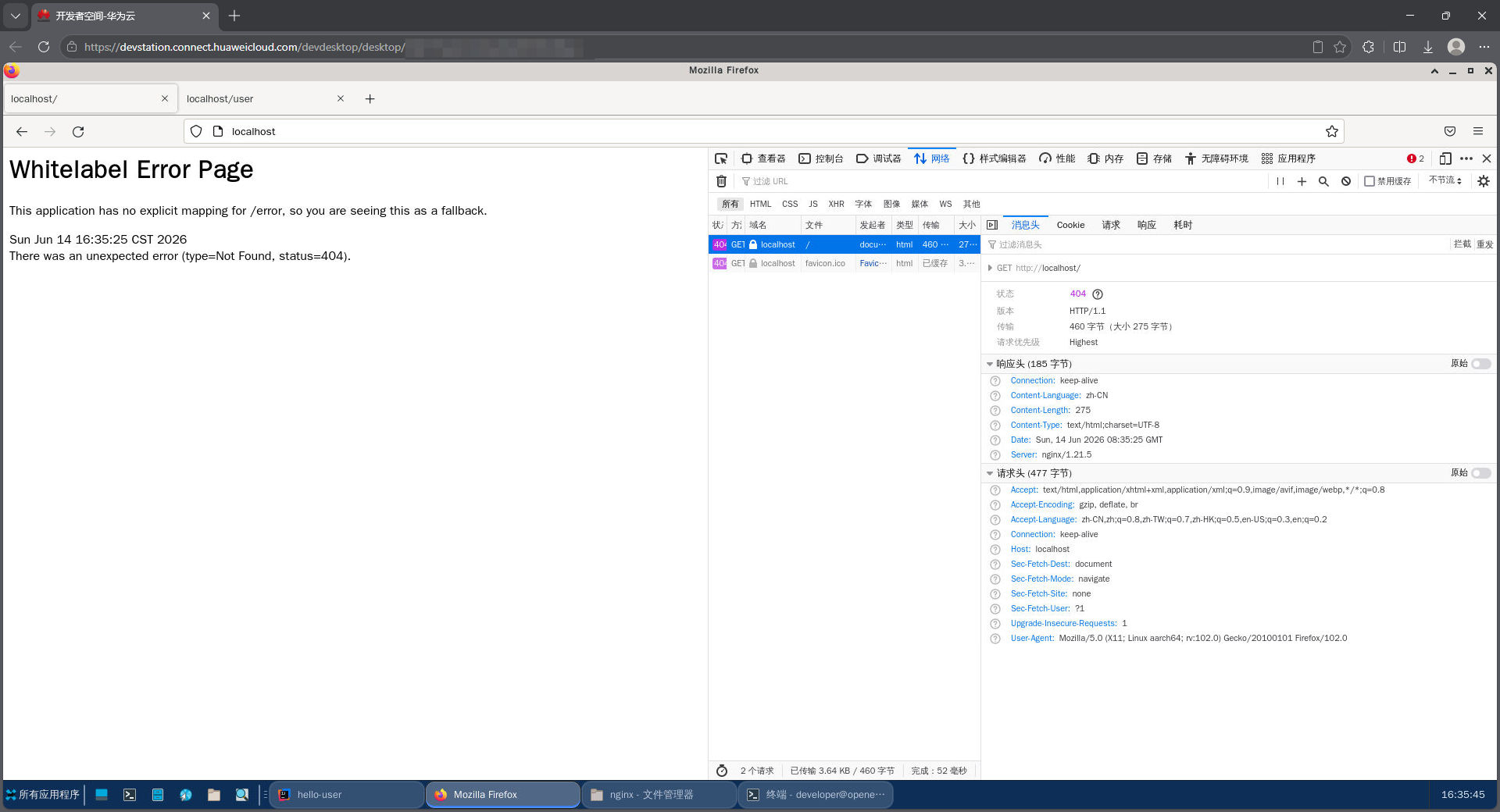
Task: Sort by the 域名 domain column
Action: click(773, 225)
